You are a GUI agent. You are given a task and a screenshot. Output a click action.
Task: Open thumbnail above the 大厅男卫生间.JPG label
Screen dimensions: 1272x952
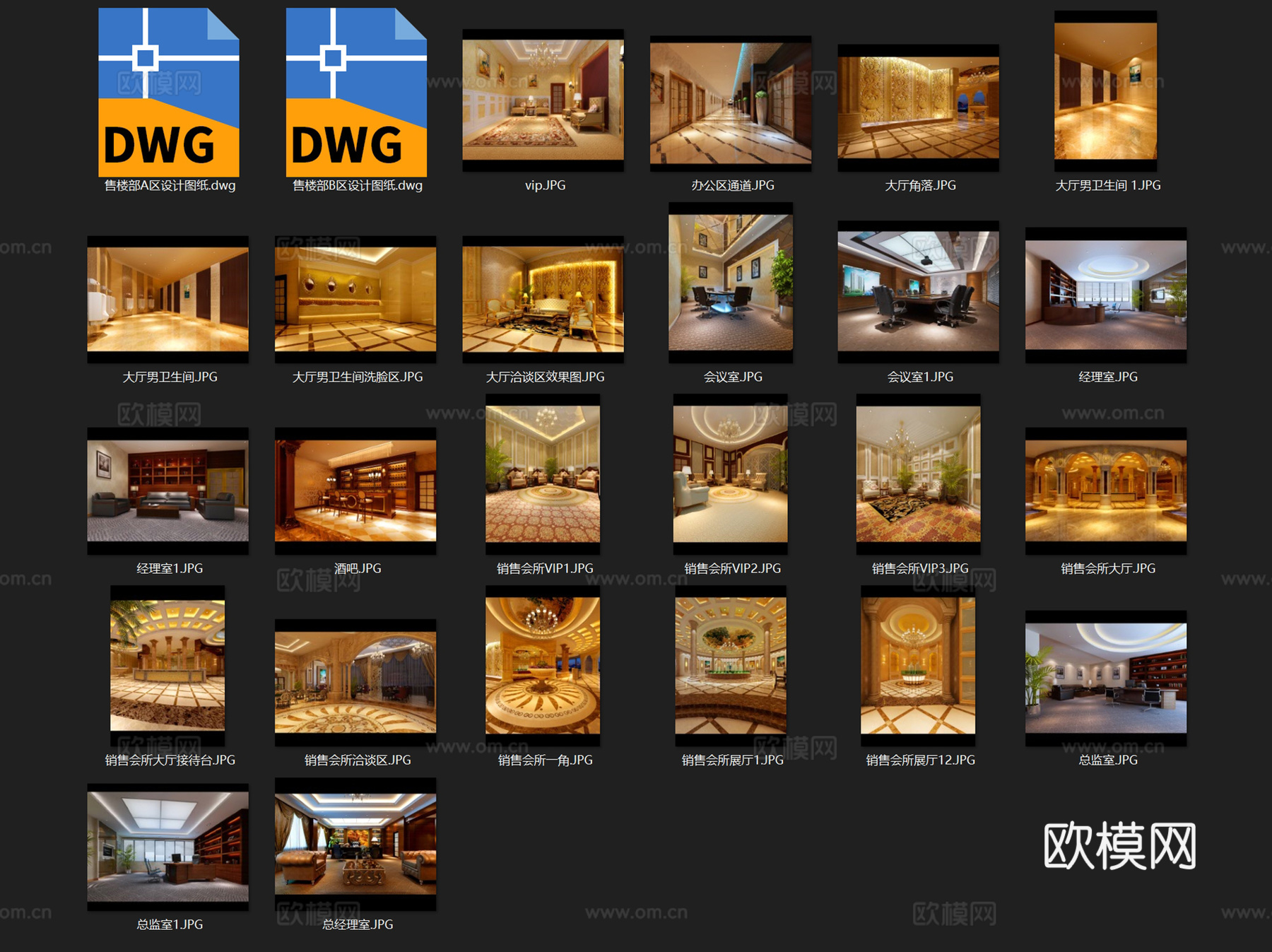point(168,300)
